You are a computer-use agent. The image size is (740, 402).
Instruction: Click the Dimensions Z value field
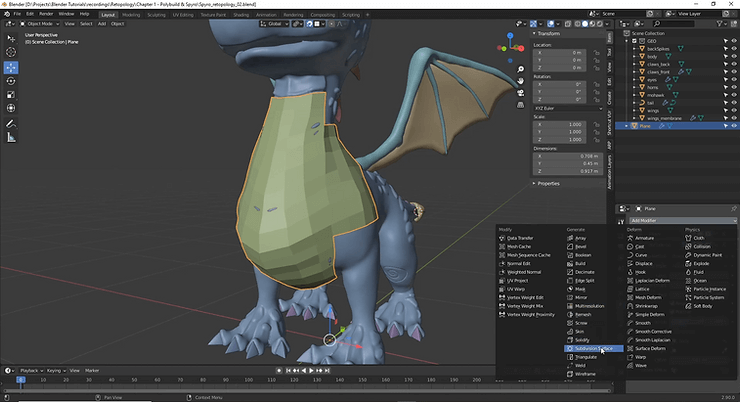[568, 171]
